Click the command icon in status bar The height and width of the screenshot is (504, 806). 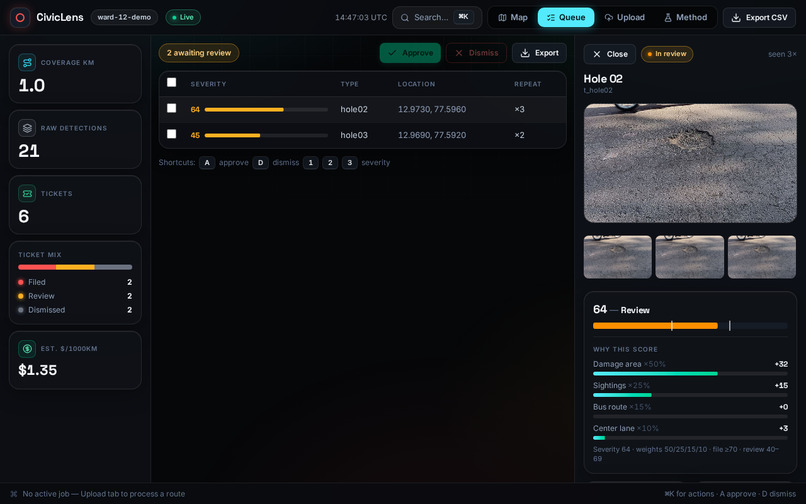tap(14, 494)
